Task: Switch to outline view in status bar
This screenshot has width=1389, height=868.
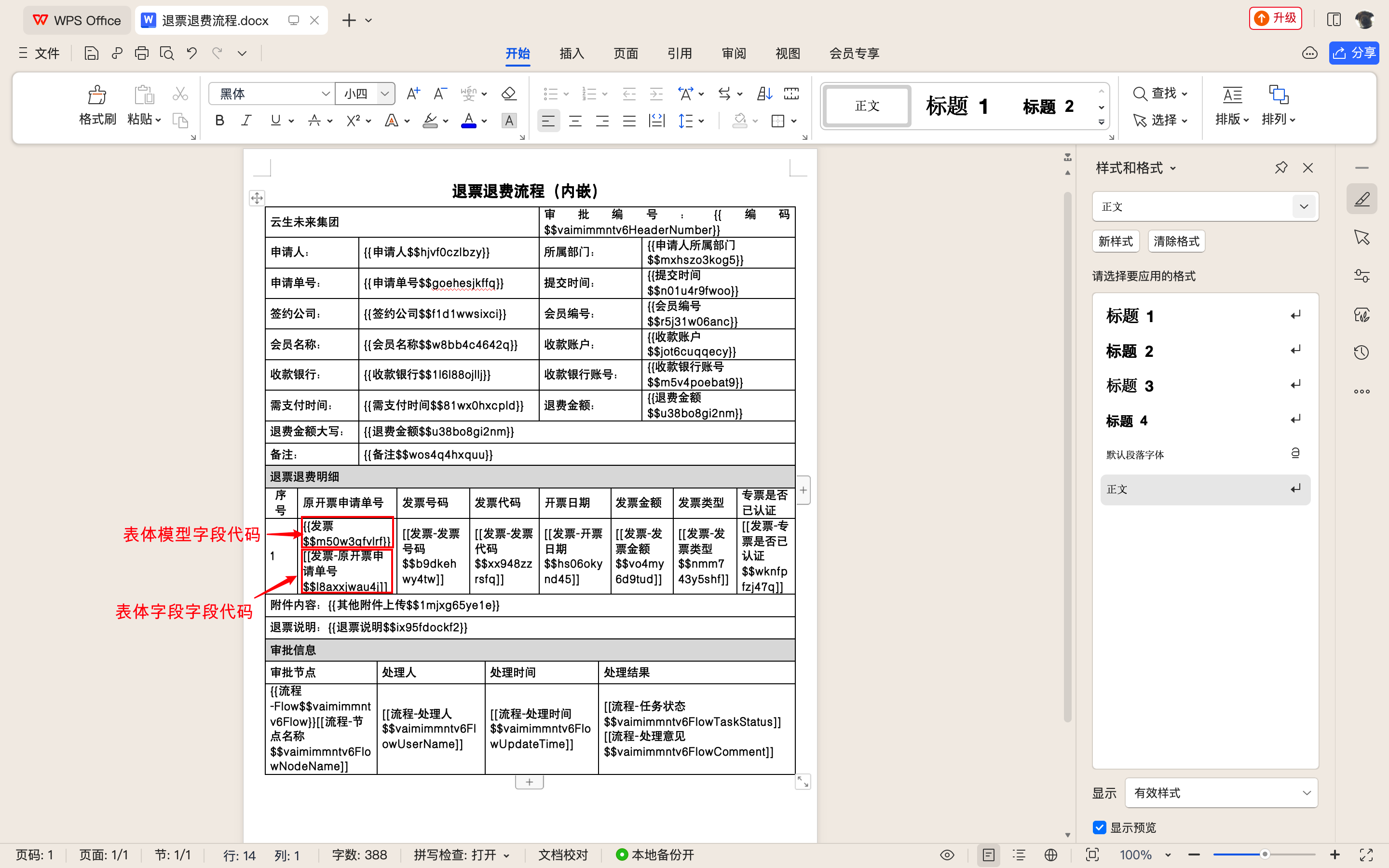Action: tap(1019, 855)
